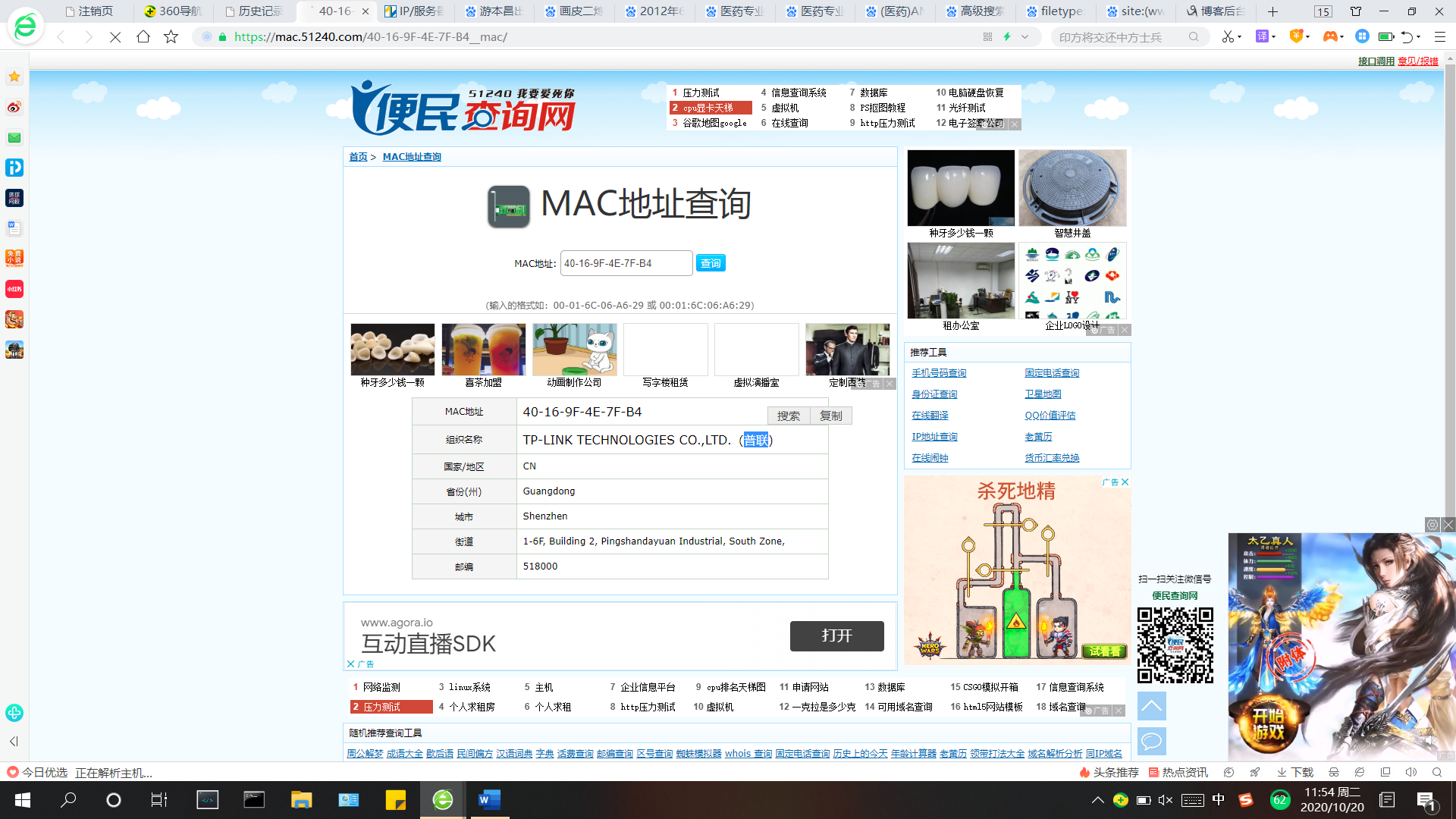Click the browser home icon
The height and width of the screenshot is (819, 1456).
143,37
